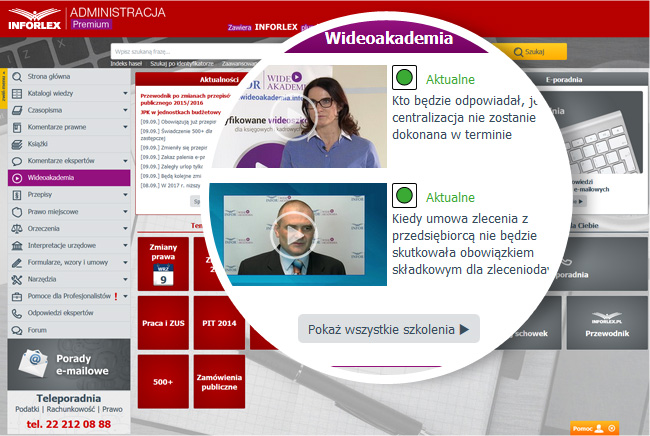Play the man in suit video thumbnail
Screen dimensions: 650x436
(x=296, y=235)
